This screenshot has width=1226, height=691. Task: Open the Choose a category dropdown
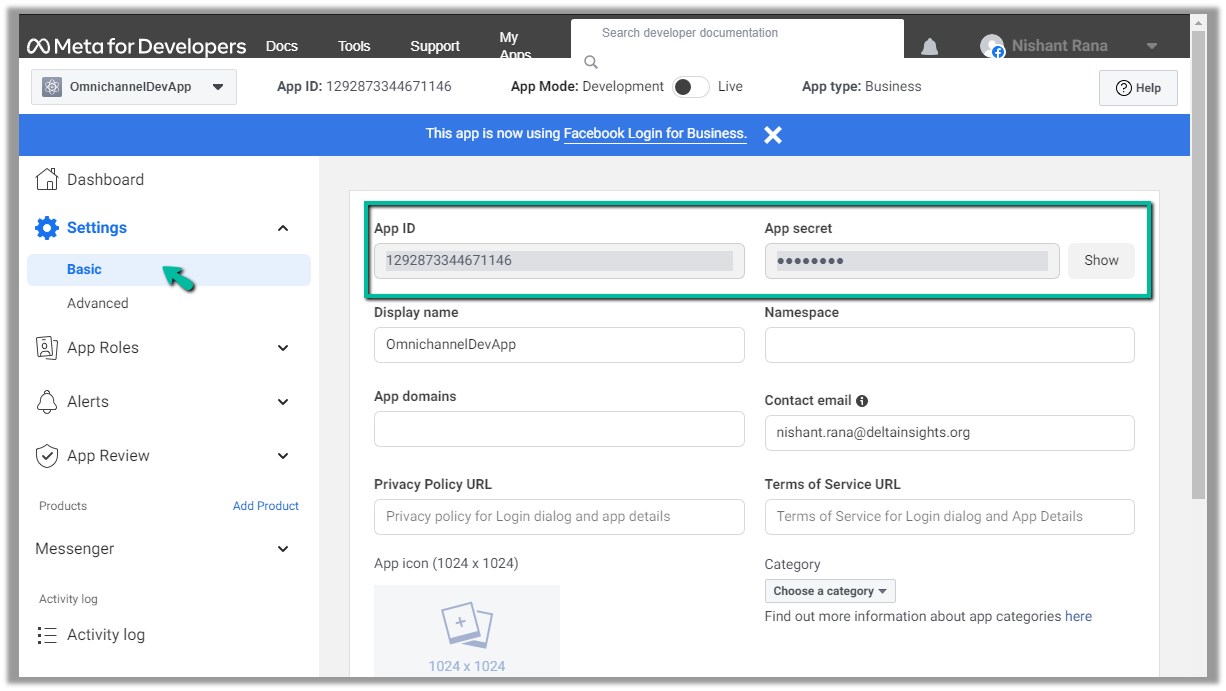coord(830,591)
